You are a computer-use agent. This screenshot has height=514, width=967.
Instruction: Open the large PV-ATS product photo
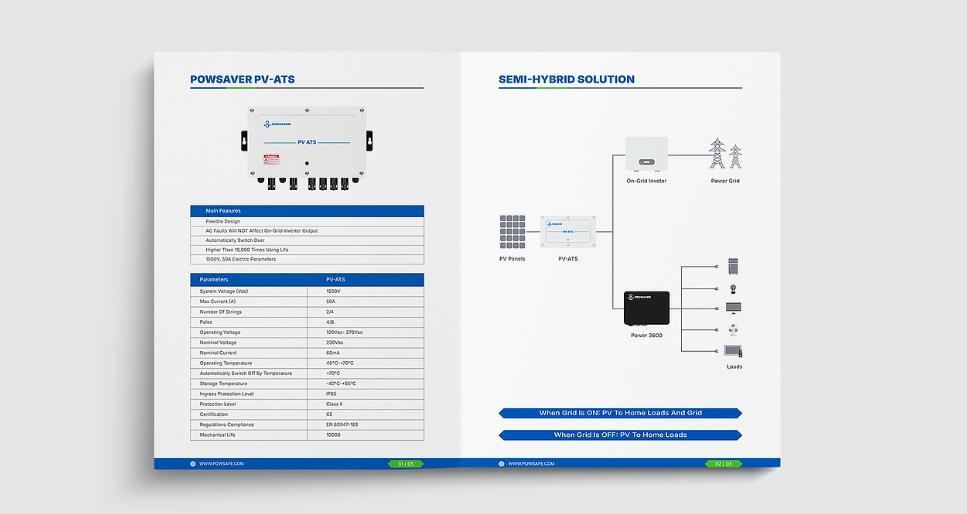pyautogui.click(x=307, y=148)
